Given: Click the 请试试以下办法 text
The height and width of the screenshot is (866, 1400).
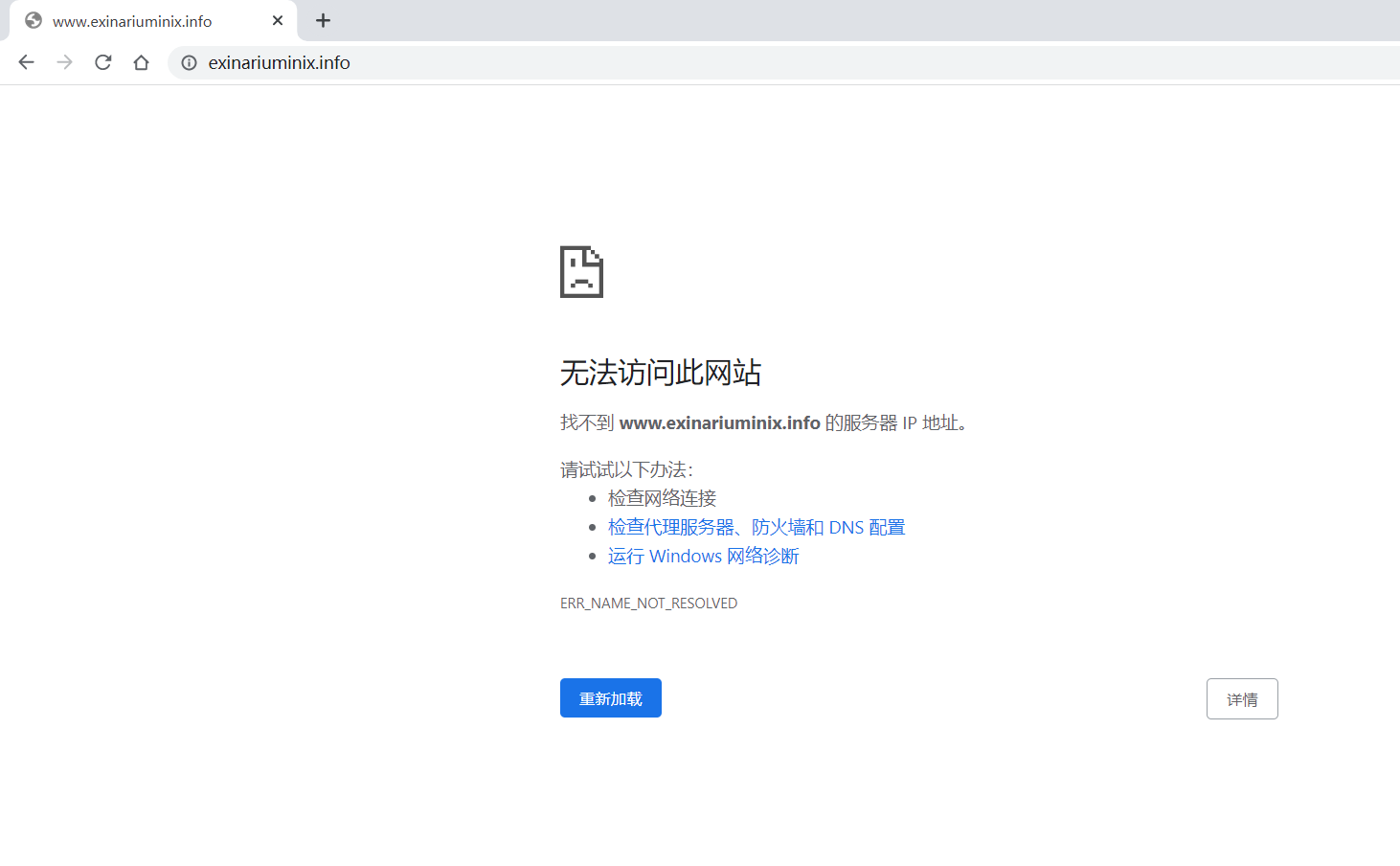Looking at the screenshot, I should pos(626,469).
